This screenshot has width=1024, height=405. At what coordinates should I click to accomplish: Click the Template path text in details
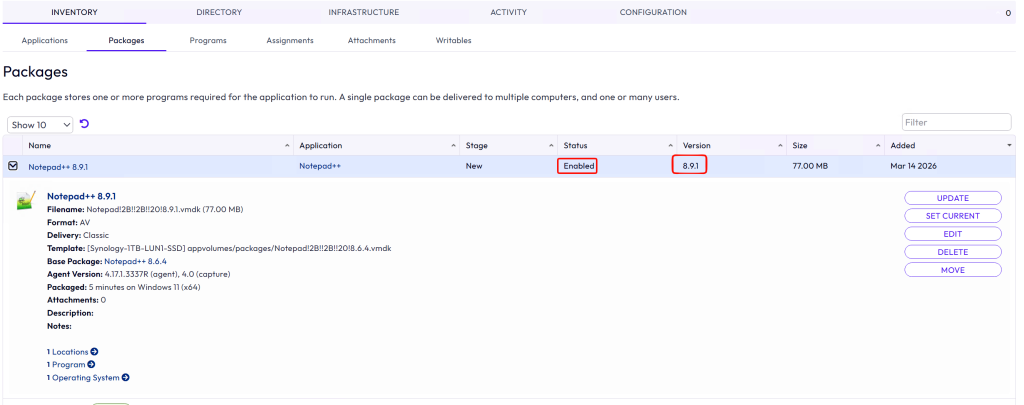point(239,248)
